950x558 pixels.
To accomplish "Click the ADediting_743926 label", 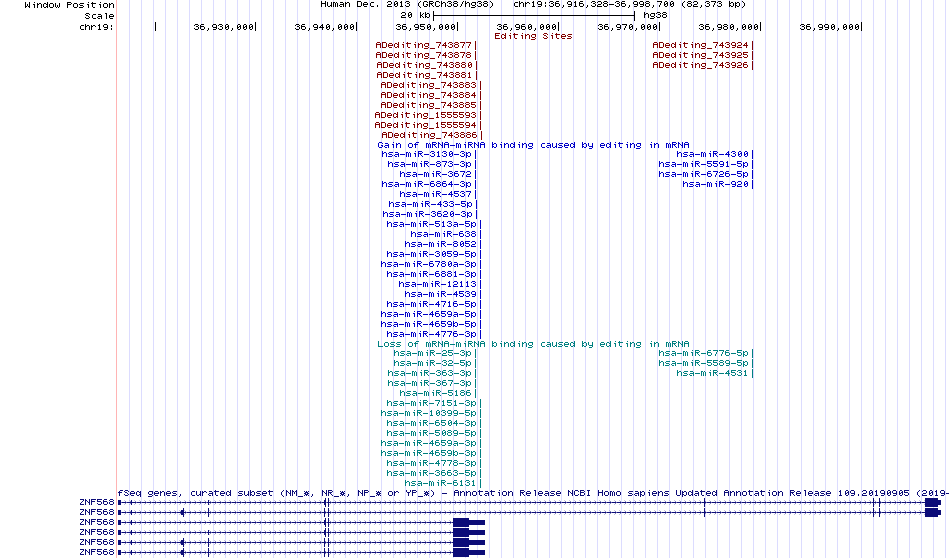I will [x=700, y=65].
